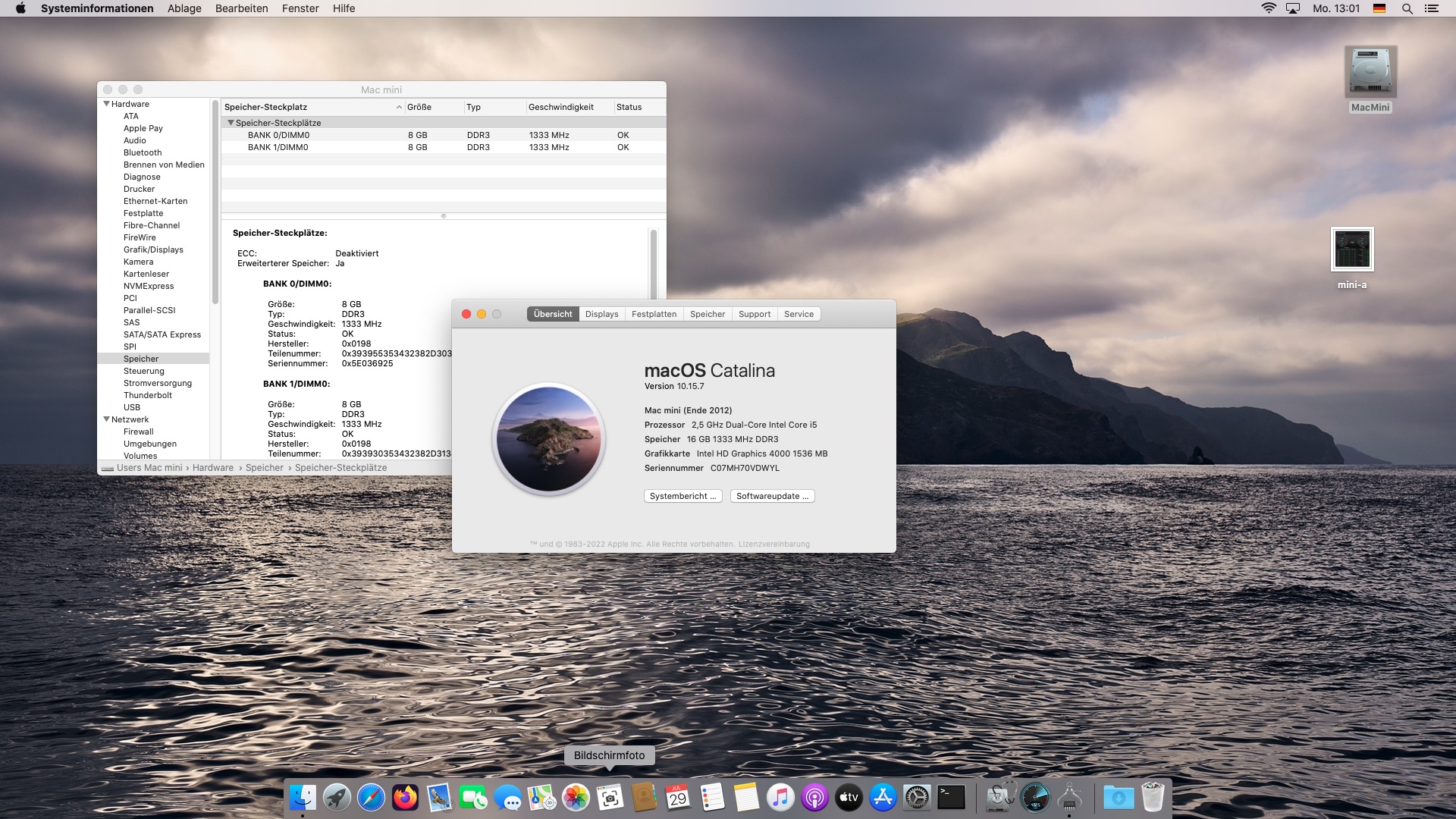This screenshot has height=819, width=1456.
Task: Open the Mail app in dock
Action: click(x=439, y=797)
